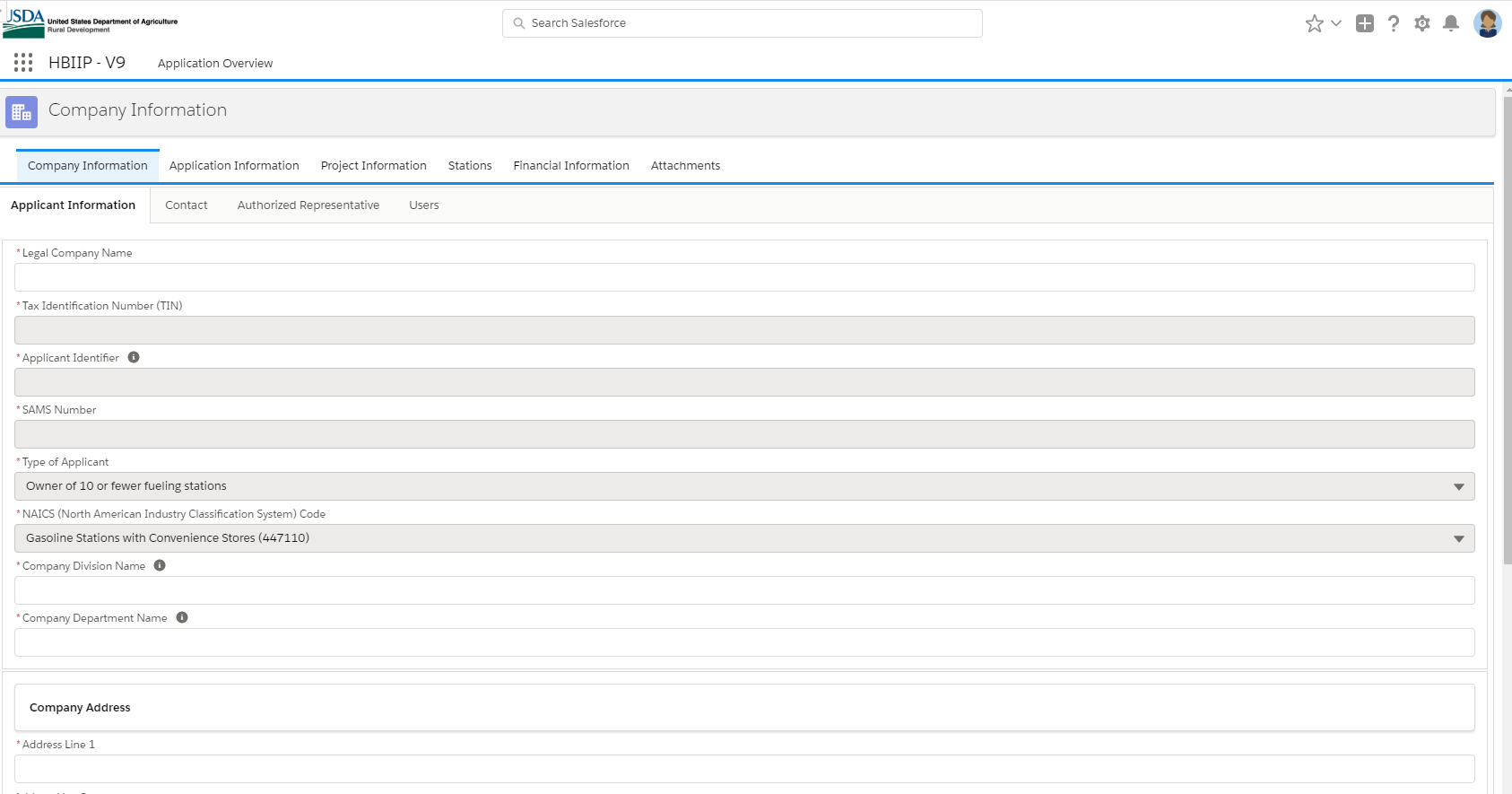The image size is (1512, 794).
Task: Open the Application Overview nav item
Action: click(x=215, y=63)
